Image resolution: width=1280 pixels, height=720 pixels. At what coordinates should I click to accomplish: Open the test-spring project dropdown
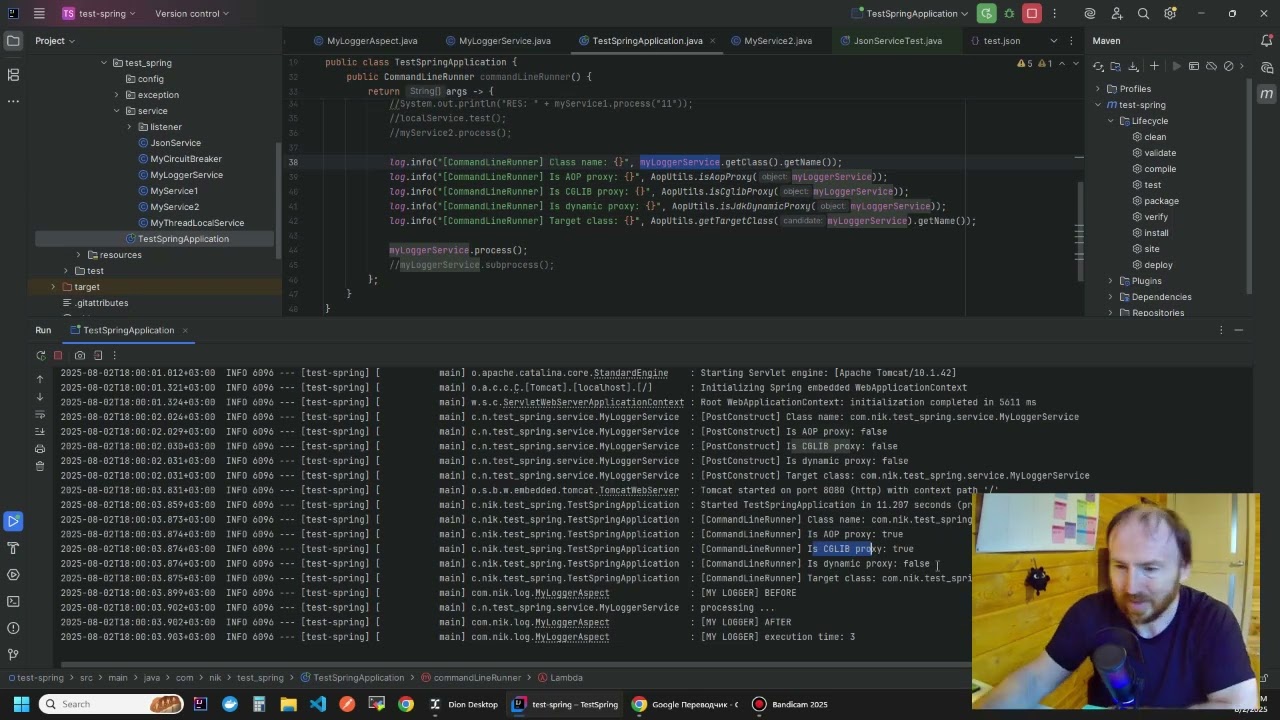pos(99,14)
